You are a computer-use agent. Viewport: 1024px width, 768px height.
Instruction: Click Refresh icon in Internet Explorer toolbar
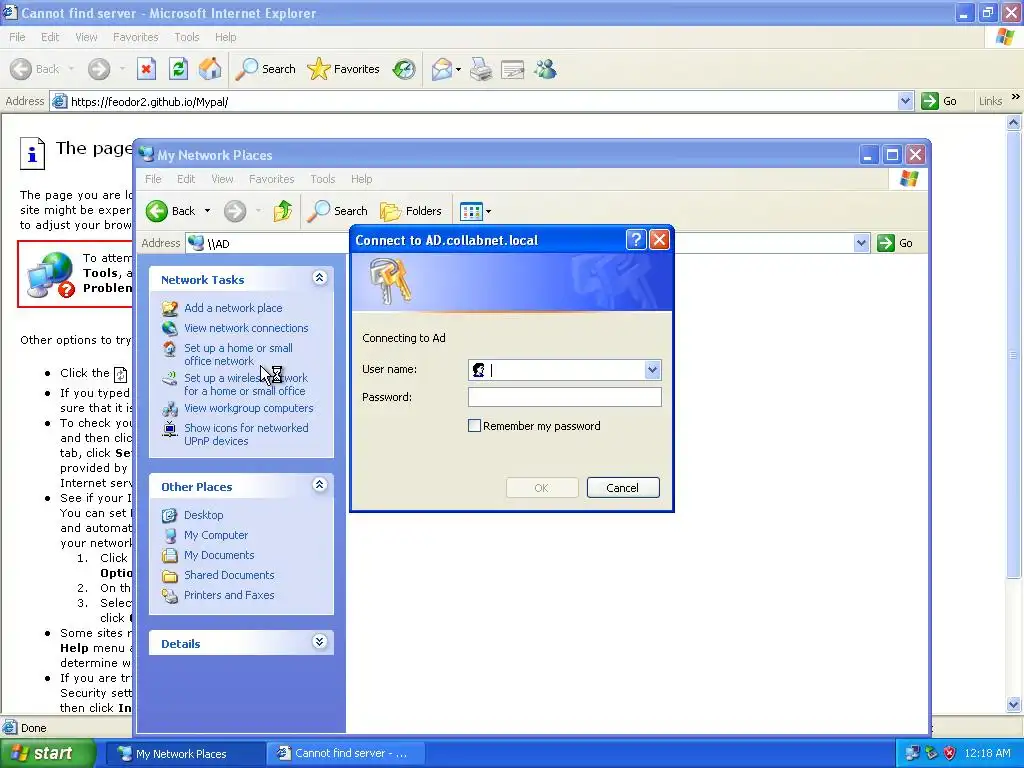[x=178, y=69]
